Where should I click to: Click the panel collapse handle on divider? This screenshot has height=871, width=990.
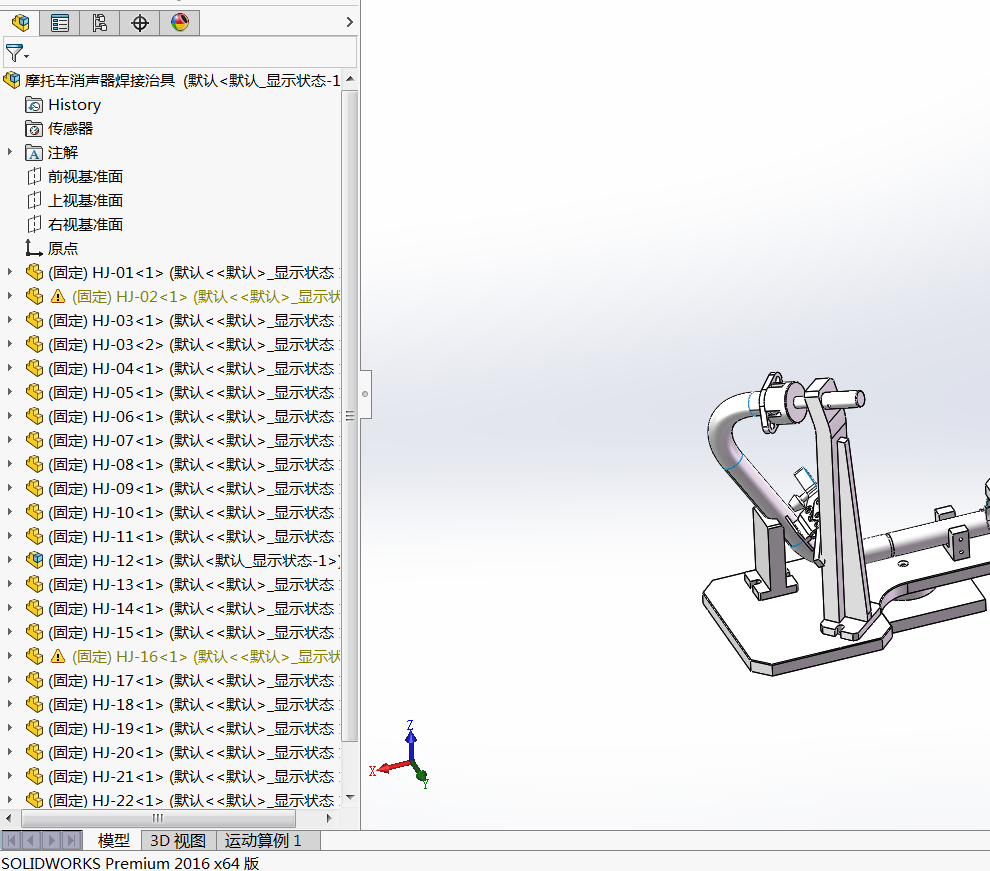[365, 394]
